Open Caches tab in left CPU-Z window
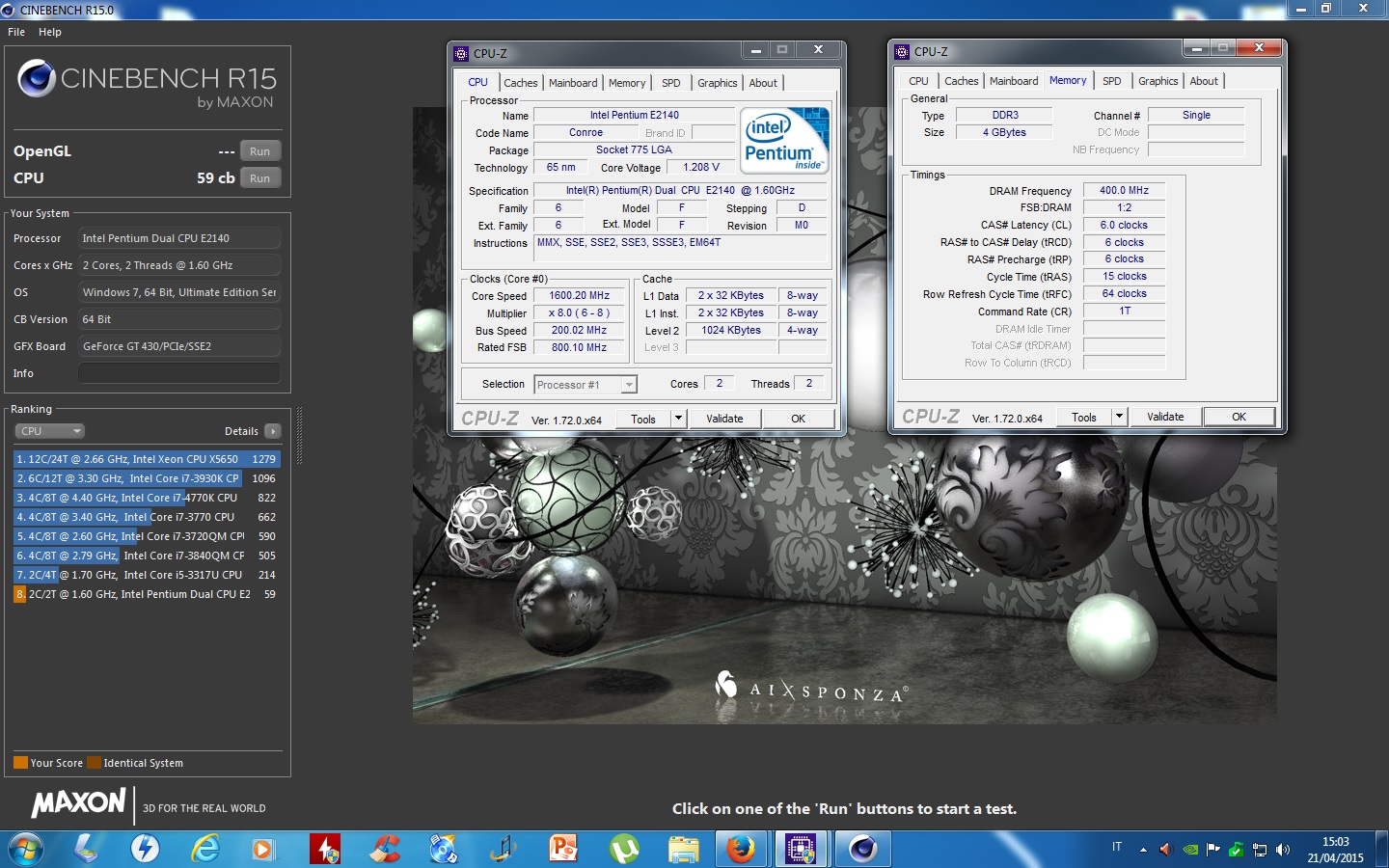Image resolution: width=1389 pixels, height=868 pixels. pos(521,83)
